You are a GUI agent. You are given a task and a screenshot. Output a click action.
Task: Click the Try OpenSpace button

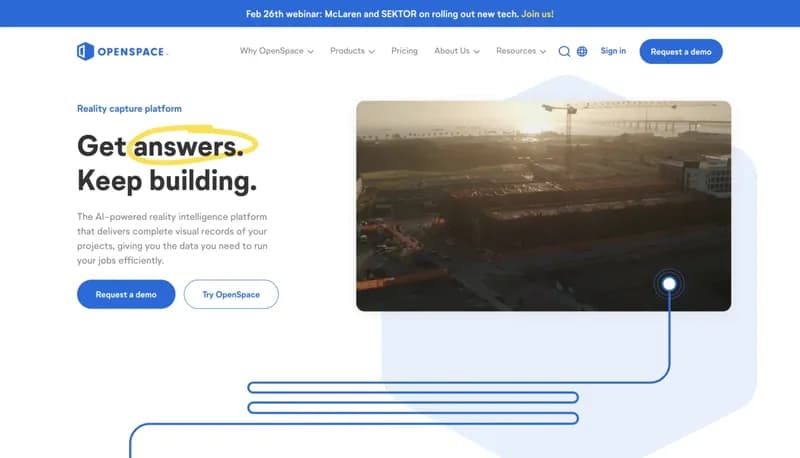click(231, 294)
